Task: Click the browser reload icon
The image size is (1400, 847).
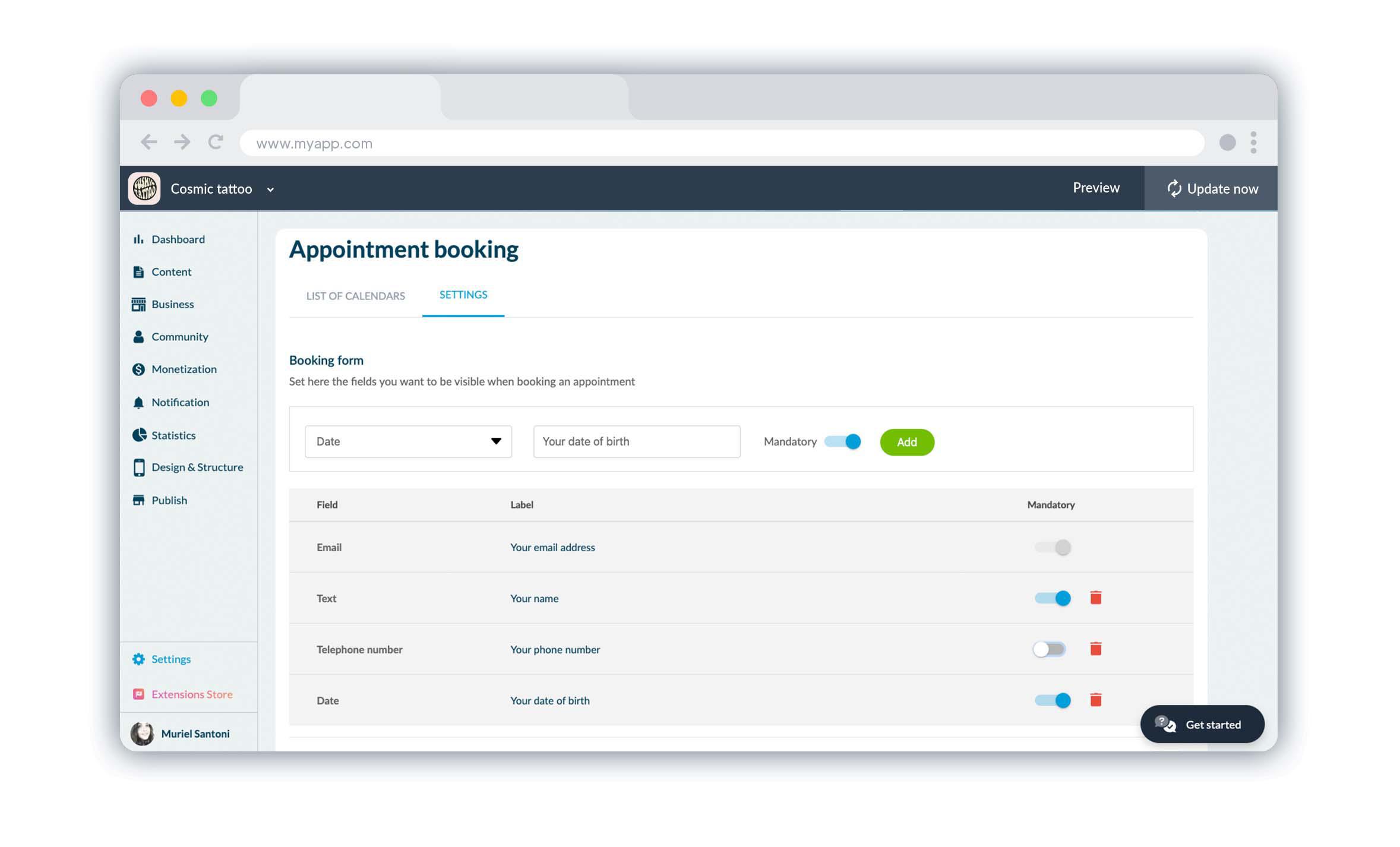Action: pos(216,142)
